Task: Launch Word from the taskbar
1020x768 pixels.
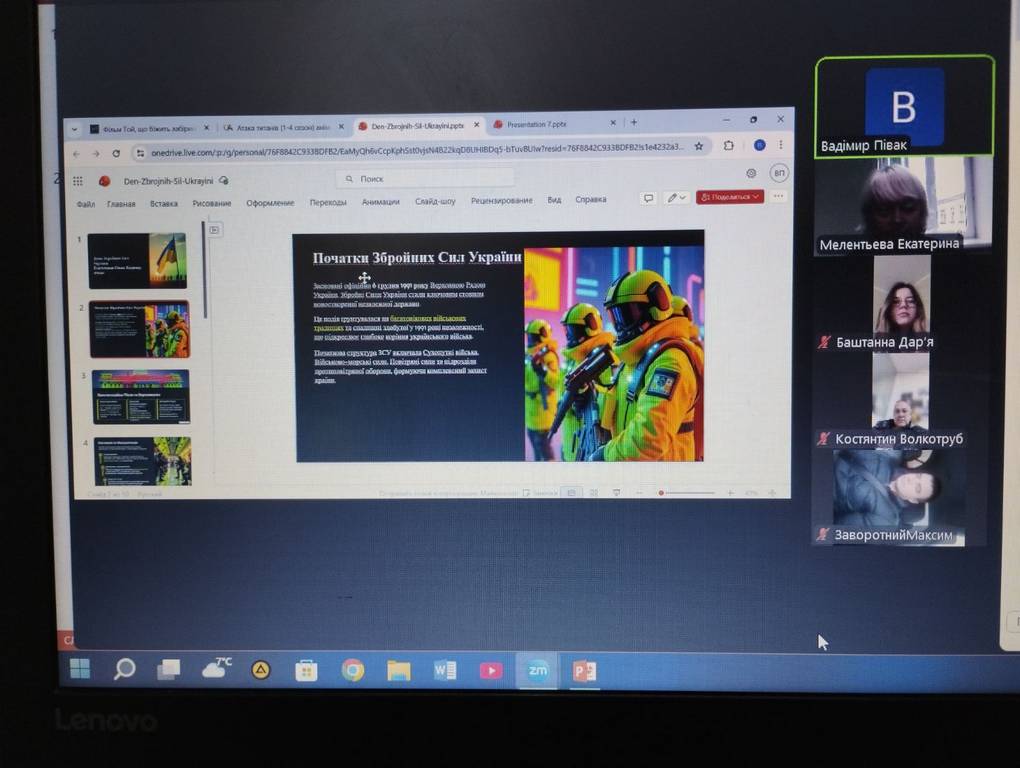Action: click(x=445, y=670)
